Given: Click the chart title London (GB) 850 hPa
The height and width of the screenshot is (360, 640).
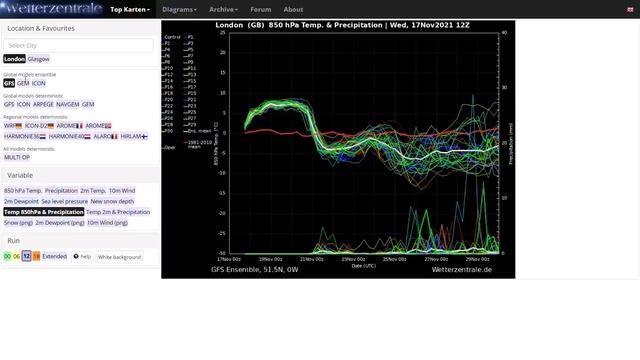Looking at the screenshot, I should coord(342,25).
